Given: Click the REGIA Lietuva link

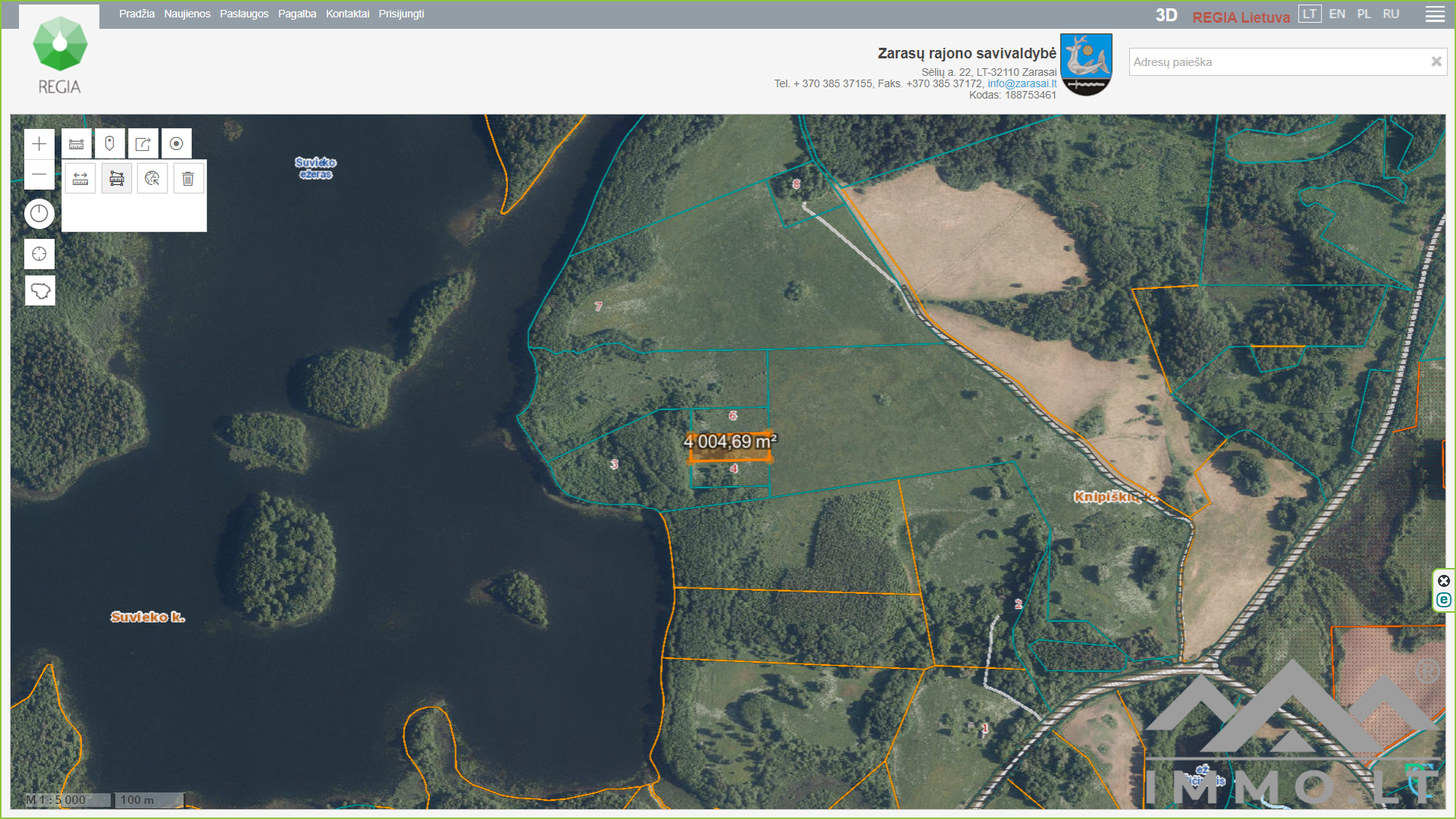Looking at the screenshot, I should tap(1241, 17).
